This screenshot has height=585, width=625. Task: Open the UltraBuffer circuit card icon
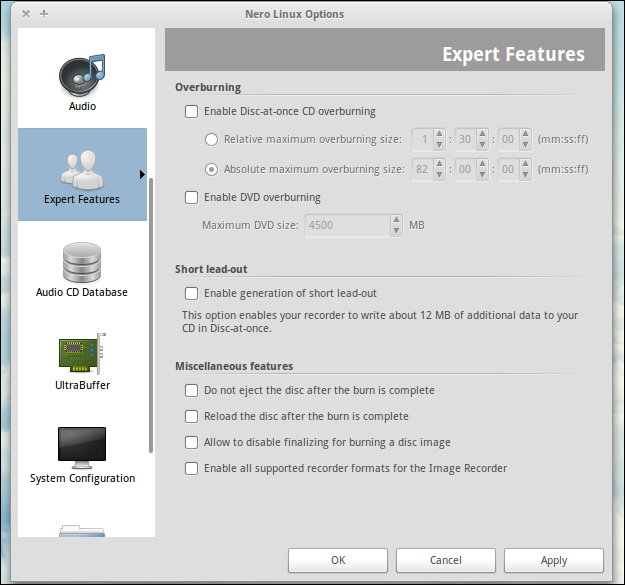point(82,353)
